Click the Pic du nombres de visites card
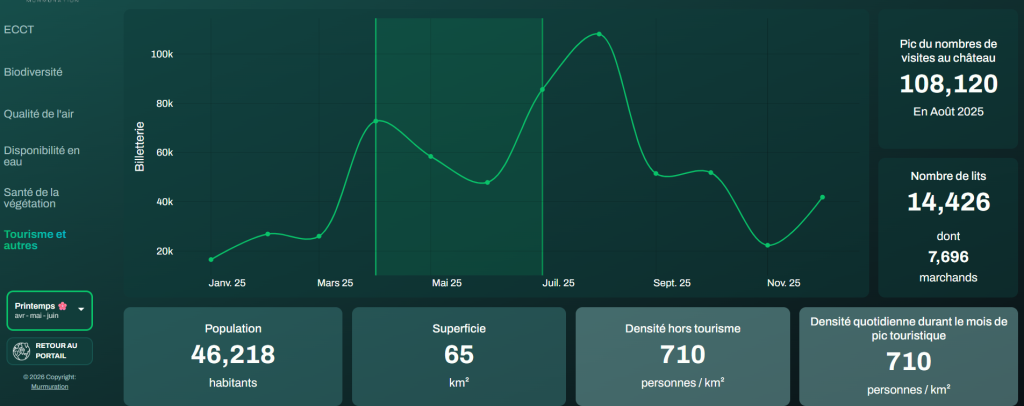 [948, 79]
